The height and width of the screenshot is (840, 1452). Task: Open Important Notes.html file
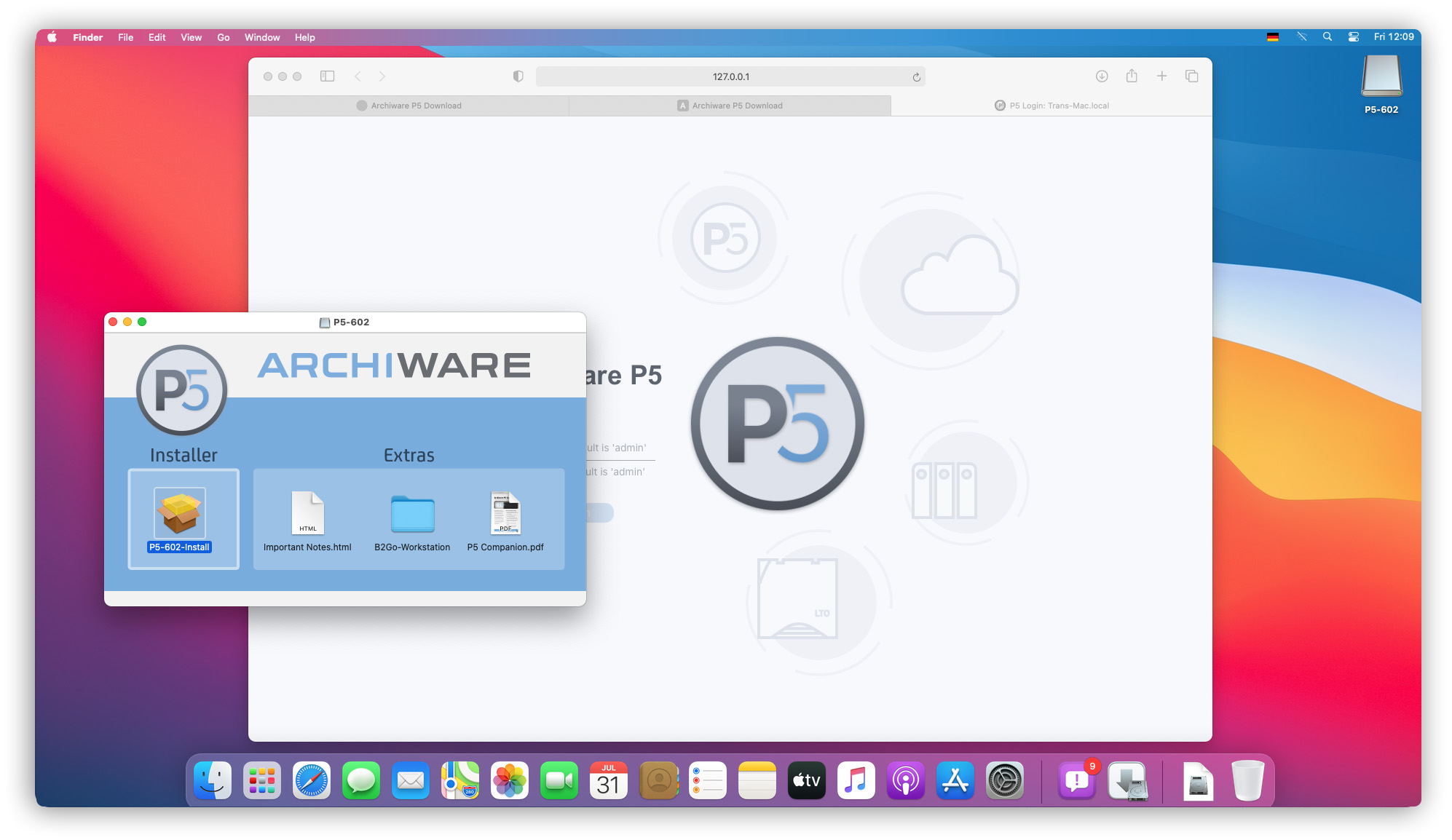click(307, 521)
